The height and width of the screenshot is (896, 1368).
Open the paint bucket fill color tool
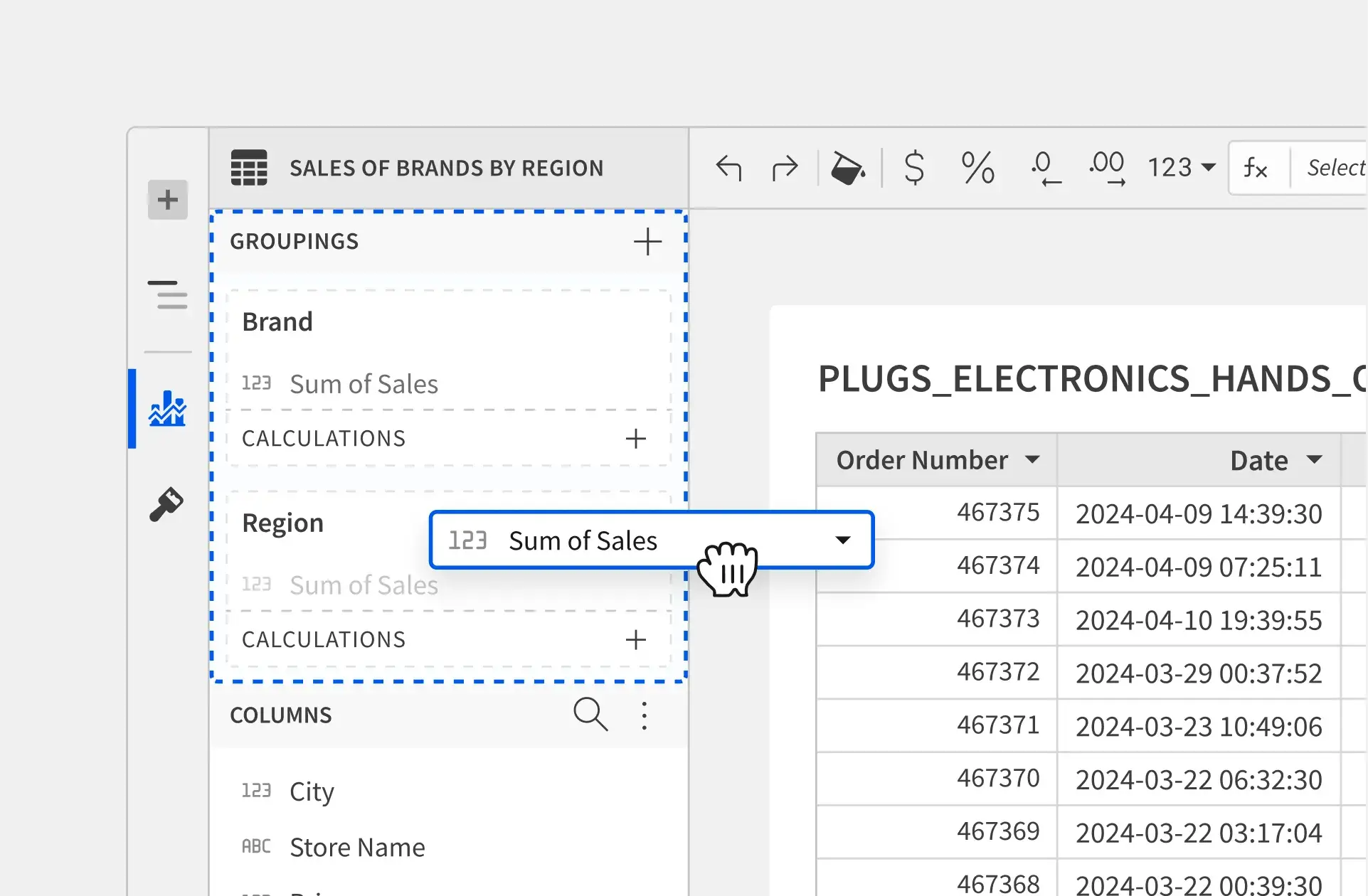point(847,169)
